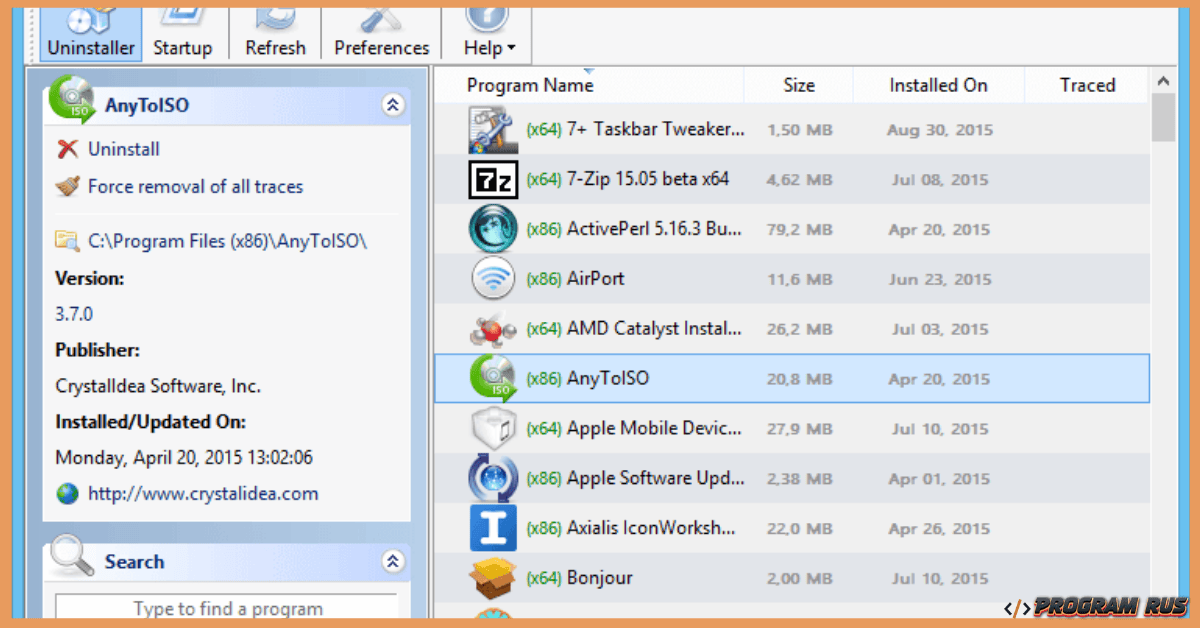Click the AMD Catalyst Install icon
Viewport: 1200px width, 628px height.
point(493,329)
